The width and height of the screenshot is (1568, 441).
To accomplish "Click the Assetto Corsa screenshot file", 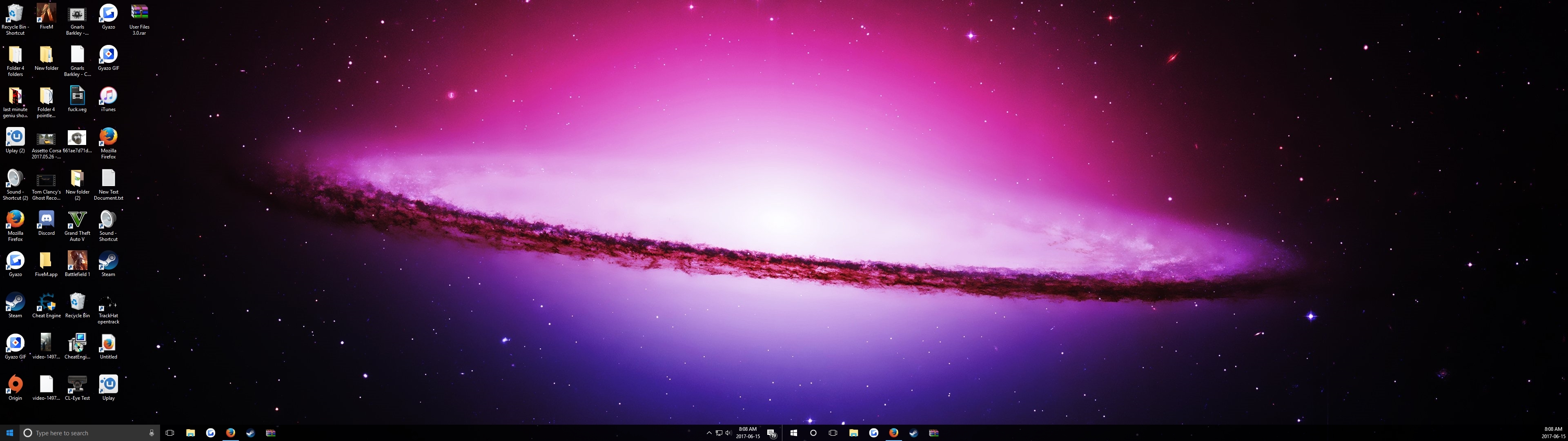I will (x=46, y=139).
